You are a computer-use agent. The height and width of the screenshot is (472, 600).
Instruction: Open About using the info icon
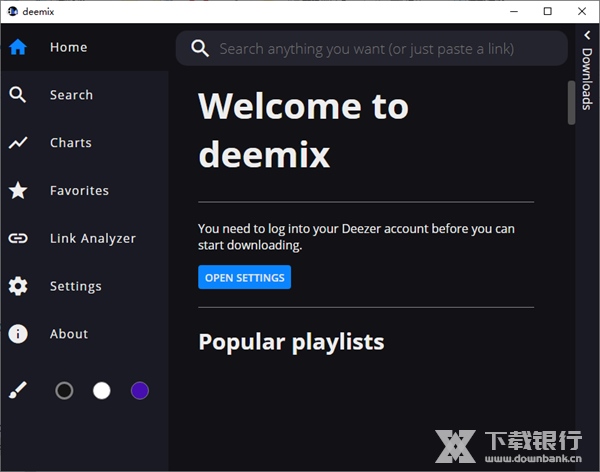(18, 334)
